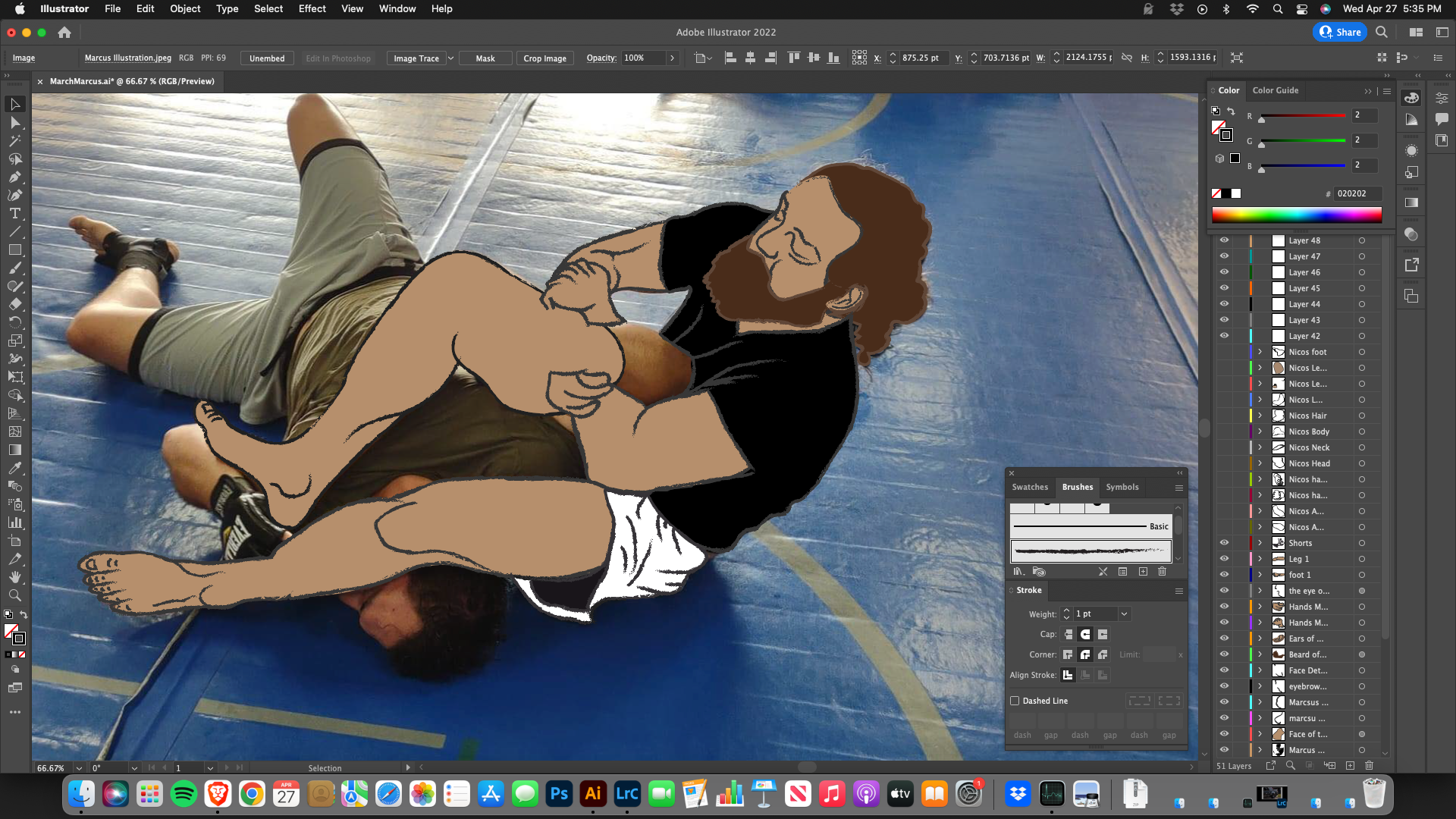Viewport: 1456px width, 819px height.
Task: Select the Magic Wand tool
Action: click(14, 141)
